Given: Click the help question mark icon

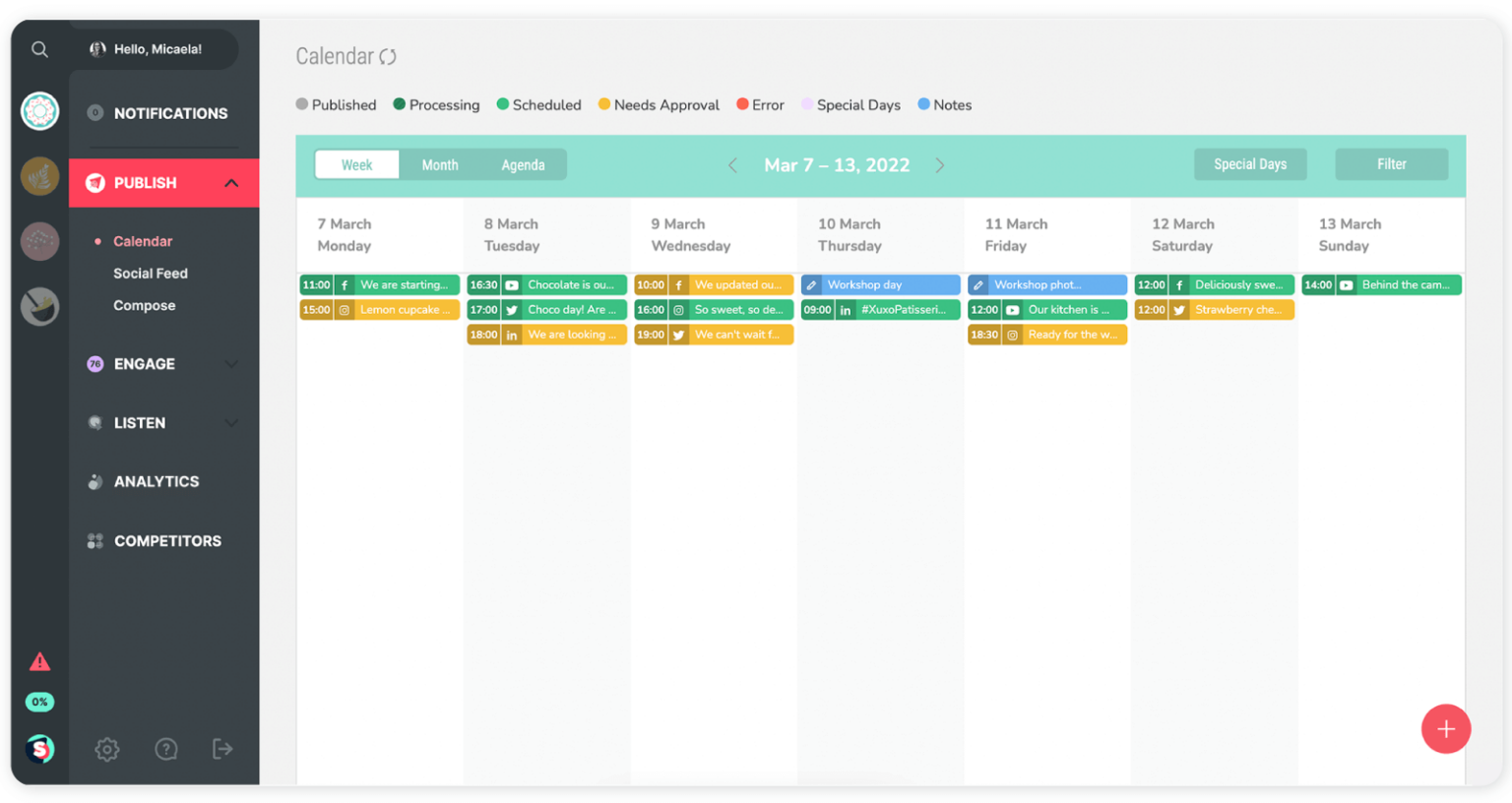Looking at the screenshot, I should (x=166, y=749).
